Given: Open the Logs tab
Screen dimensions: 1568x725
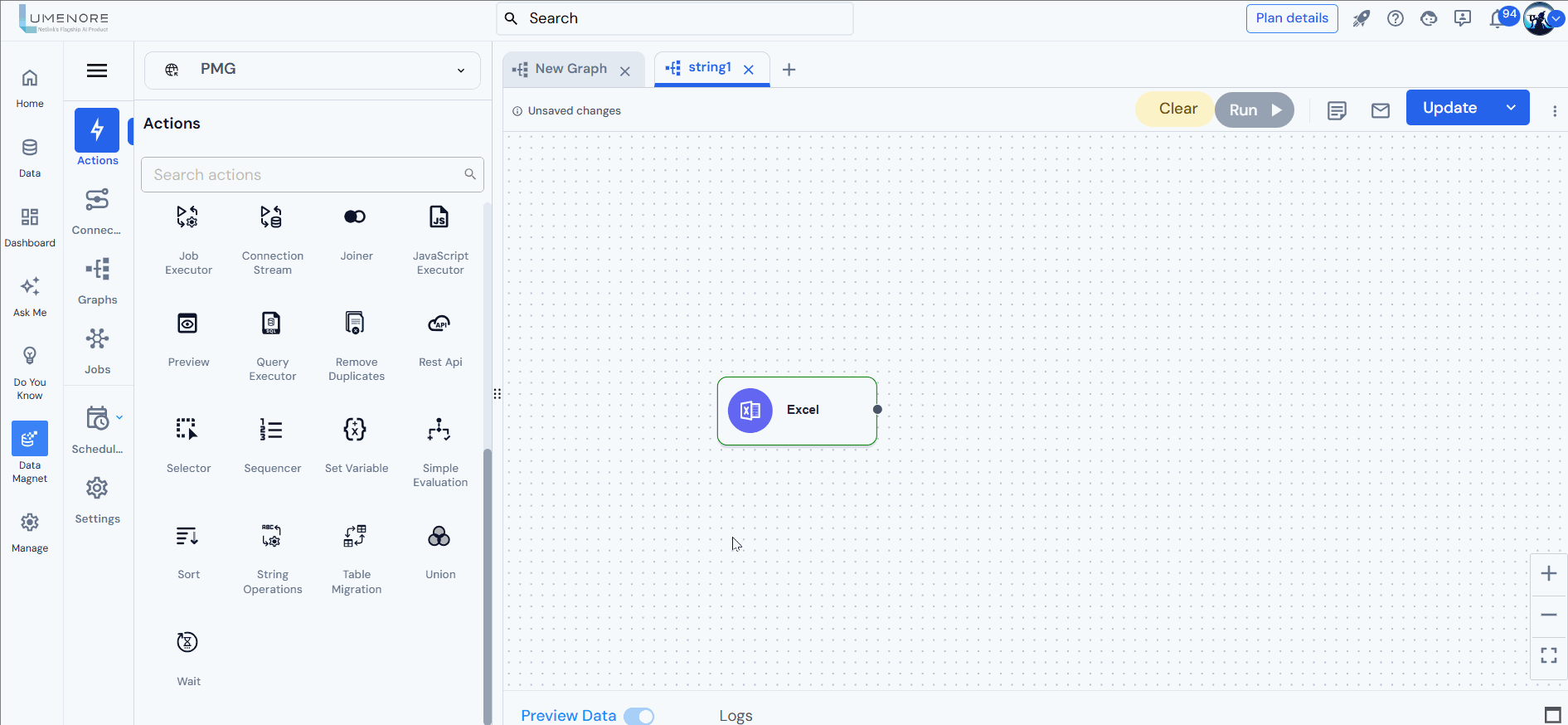Looking at the screenshot, I should click(735, 716).
